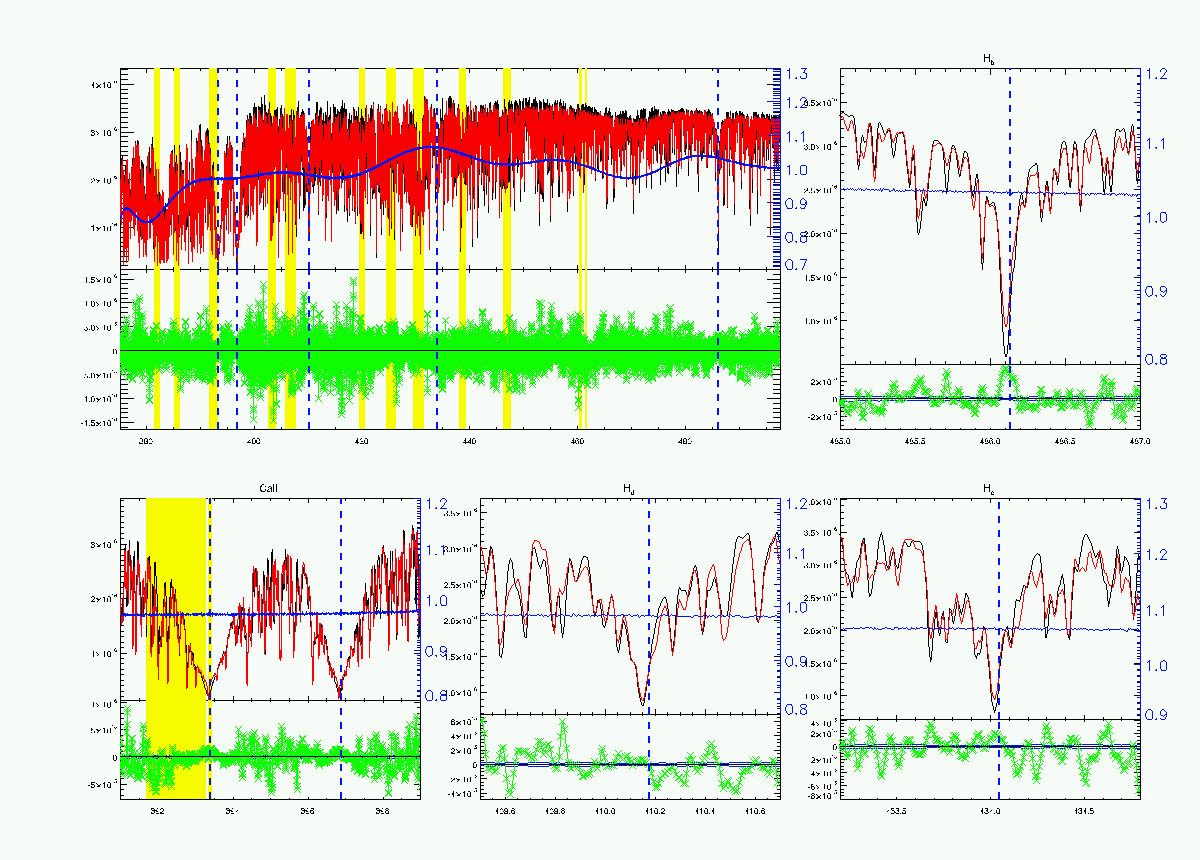Select the thin double yellow band near 460
1200x860 pixels.
[583, 248]
